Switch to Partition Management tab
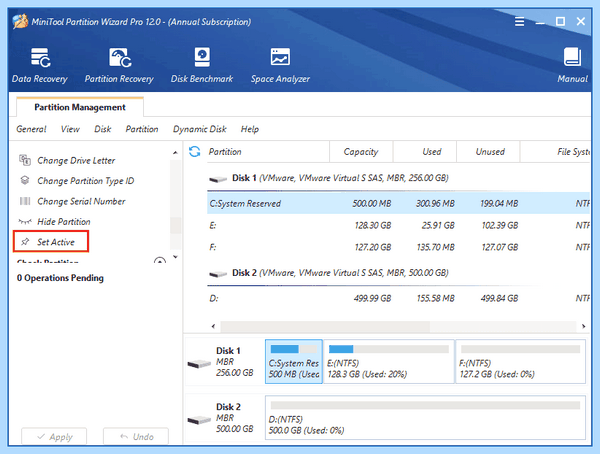The height and width of the screenshot is (454, 600). (80, 107)
